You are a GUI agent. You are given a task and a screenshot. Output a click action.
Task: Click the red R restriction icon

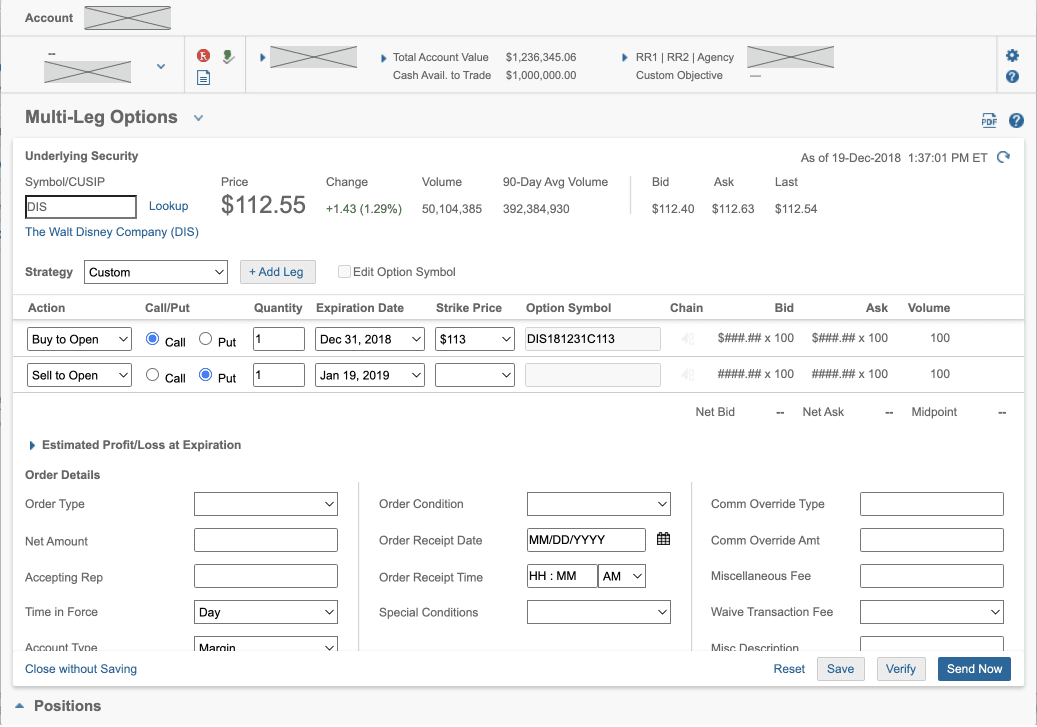point(203,56)
